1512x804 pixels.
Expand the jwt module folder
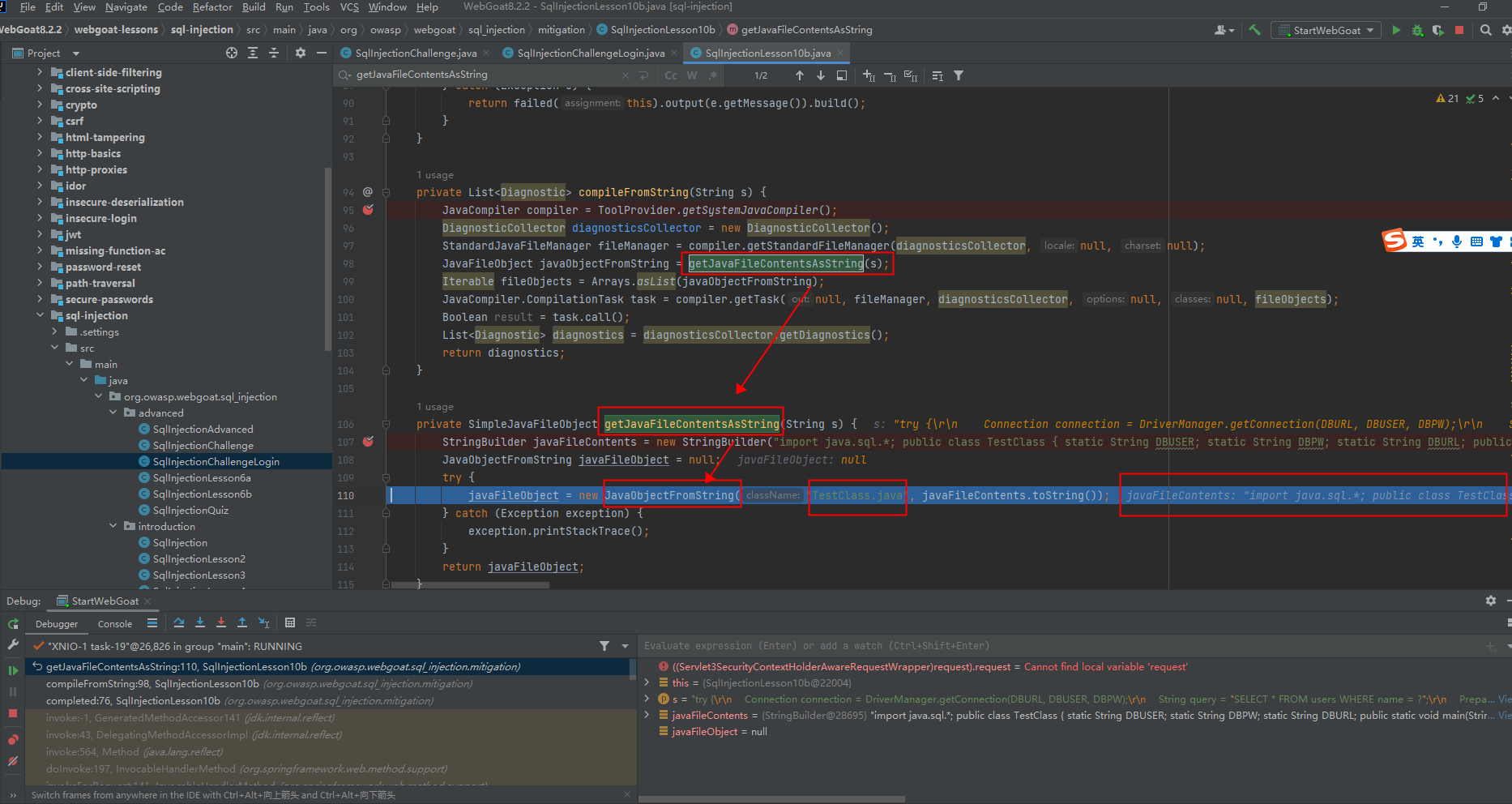tap(40, 234)
